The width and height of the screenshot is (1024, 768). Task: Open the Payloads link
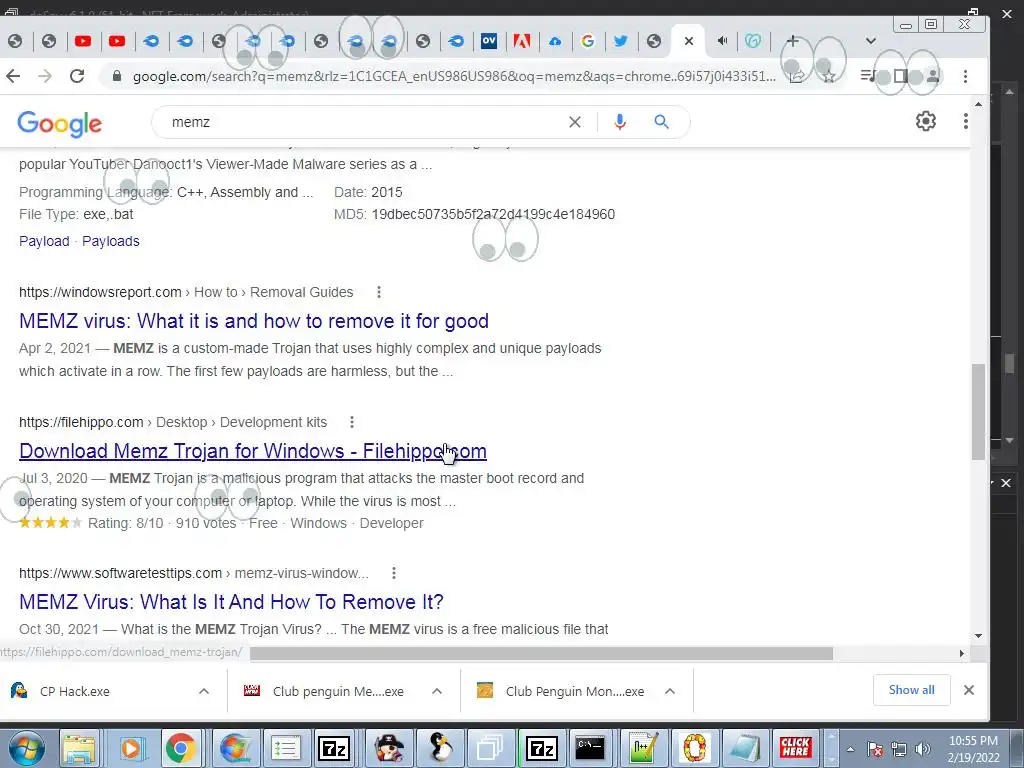[x=111, y=241]
